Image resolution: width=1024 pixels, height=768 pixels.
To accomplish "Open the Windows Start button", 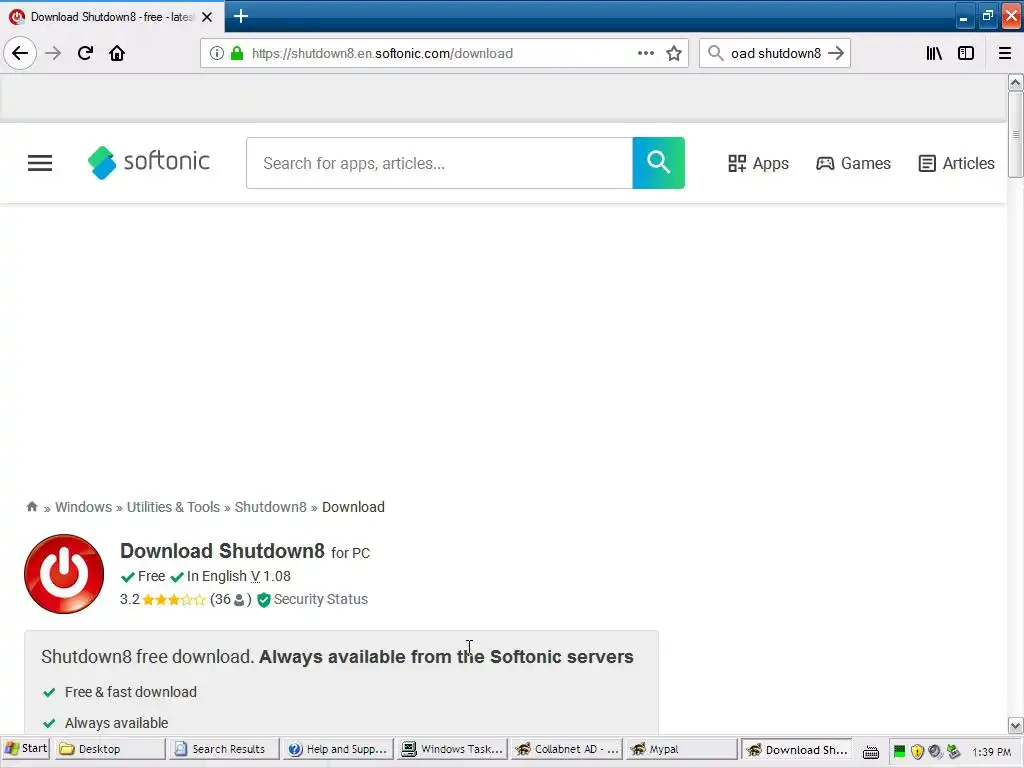I will coord(25,748).
